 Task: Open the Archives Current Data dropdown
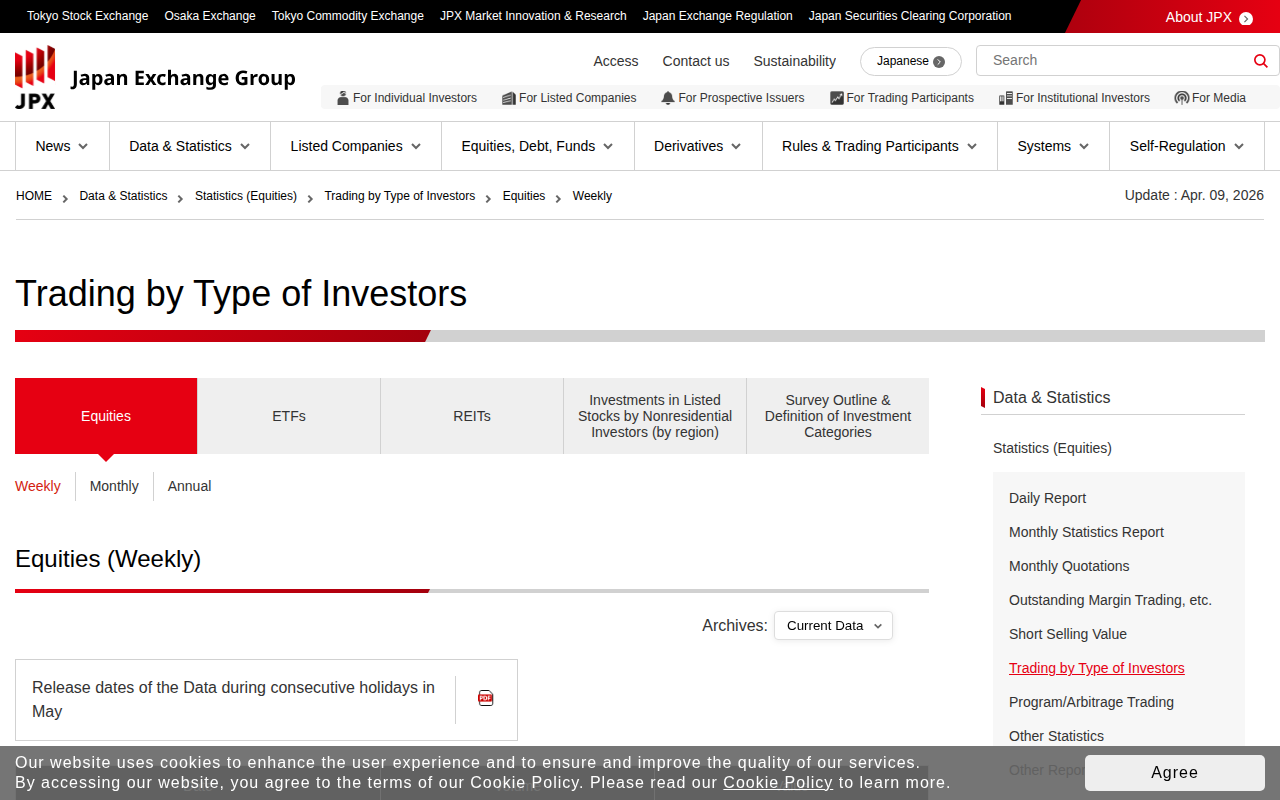[x=833, y=626]
